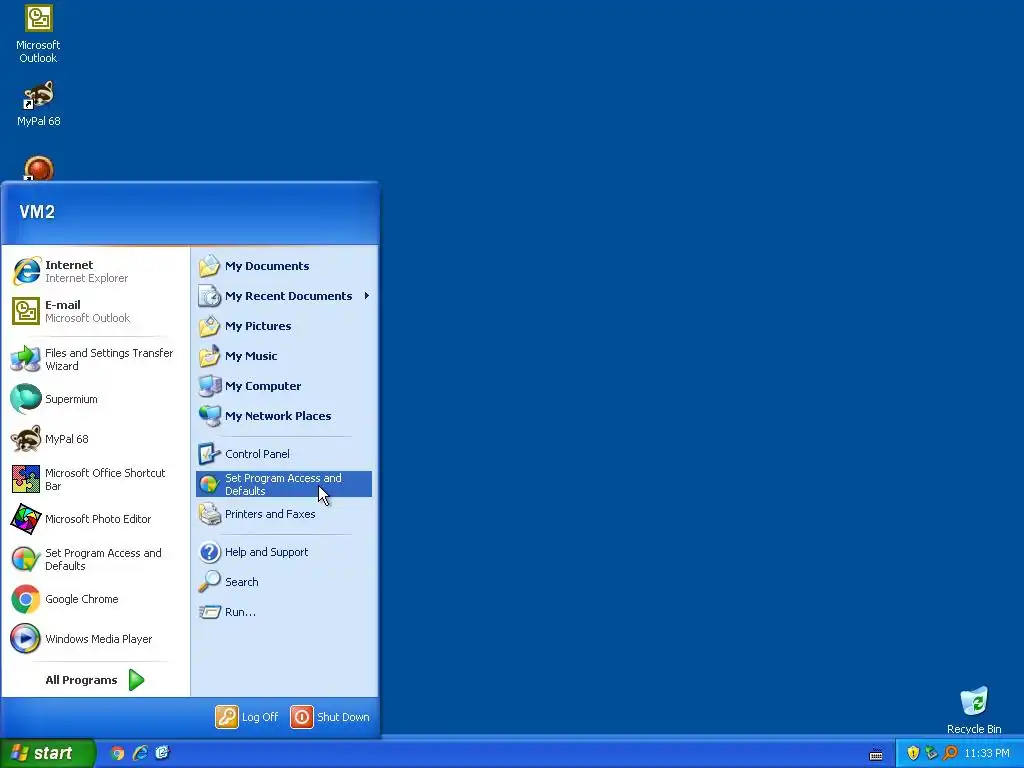The image size is (1024, 768).
Task: Click third Quick Launch icon beside Internet Explorer
Action: pyautogui.click(x=163, y=754)
